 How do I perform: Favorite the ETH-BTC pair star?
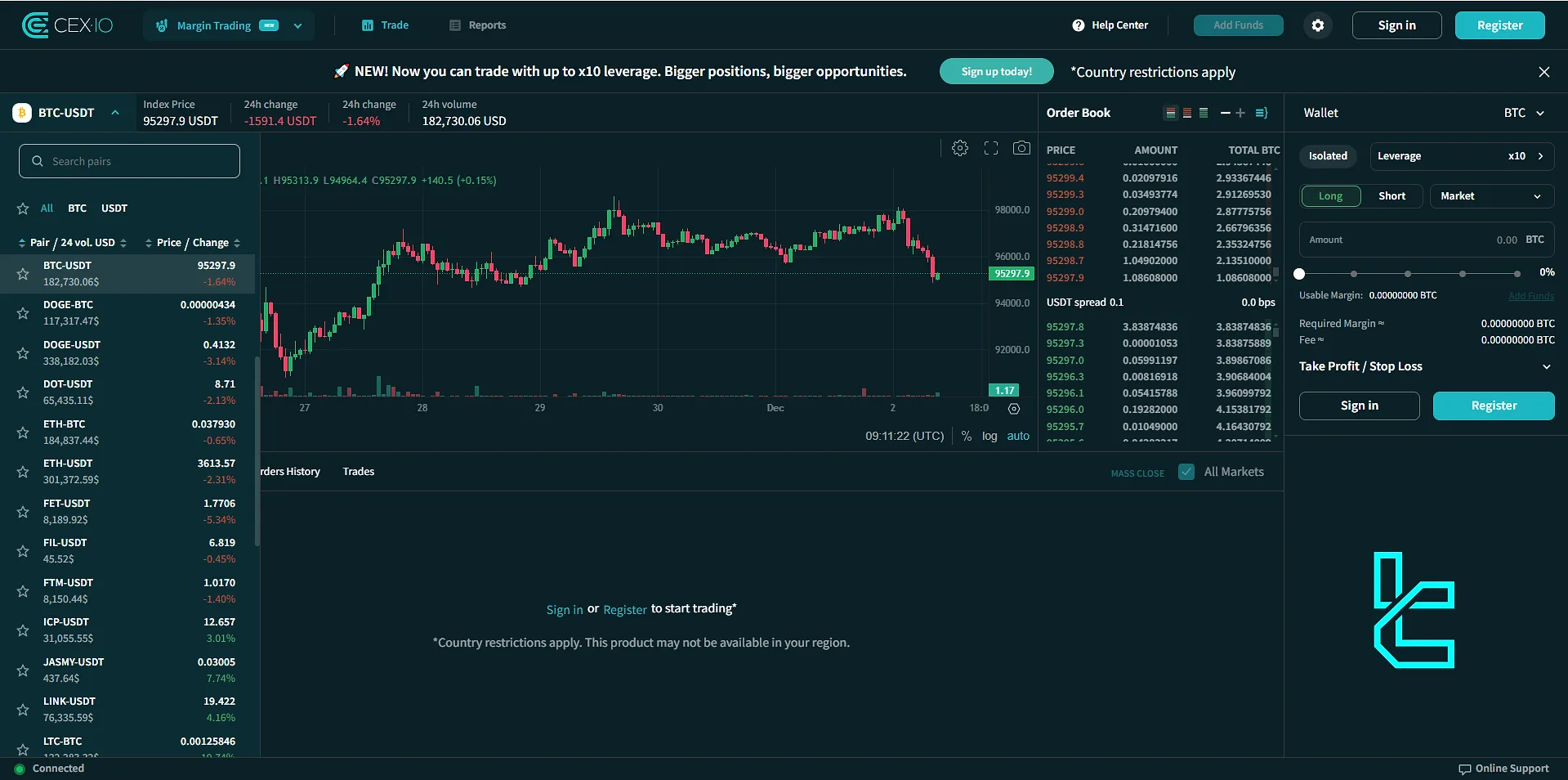pyautogui.click(x=23, y=433)
